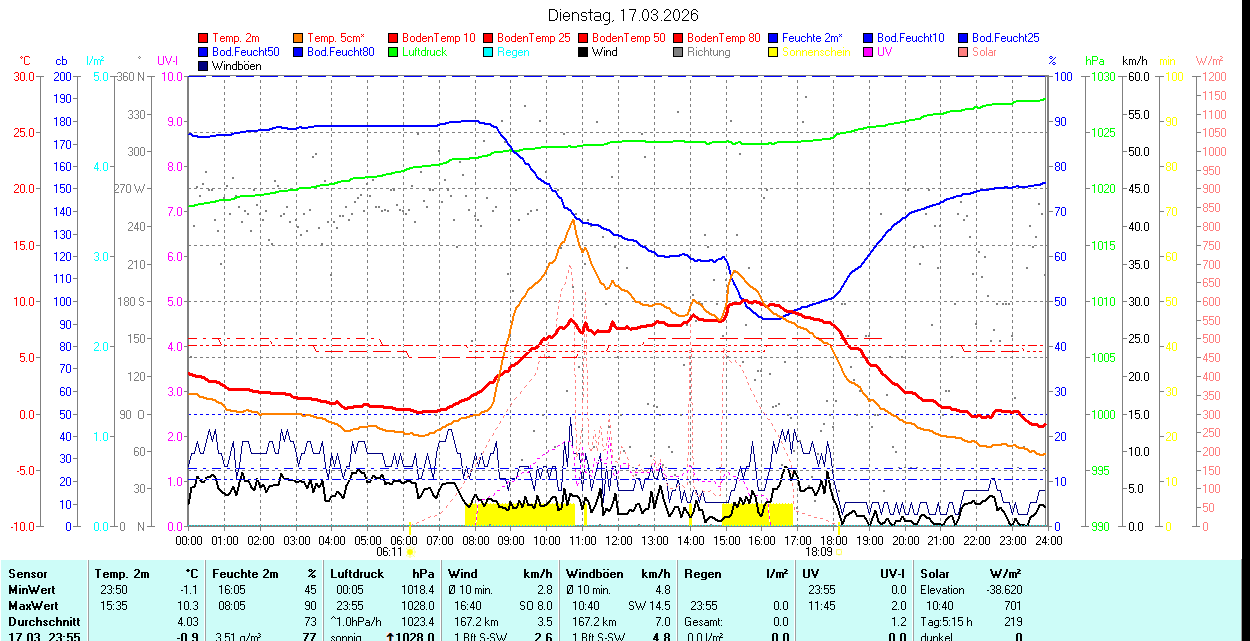Click the orange Temp. 5cm legend swatch
The height and width of the screenshot is (641, 1250).
click(299, 38)
